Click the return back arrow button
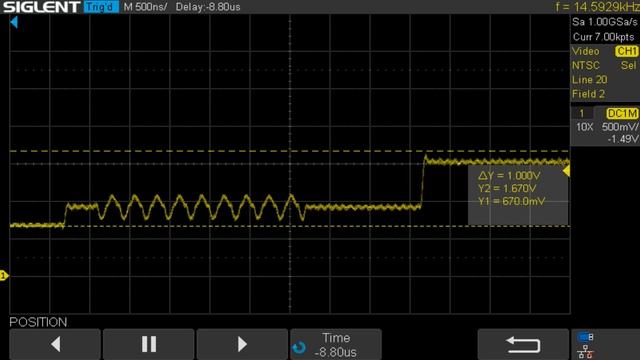640x360 pixels. tap(523, 344)
